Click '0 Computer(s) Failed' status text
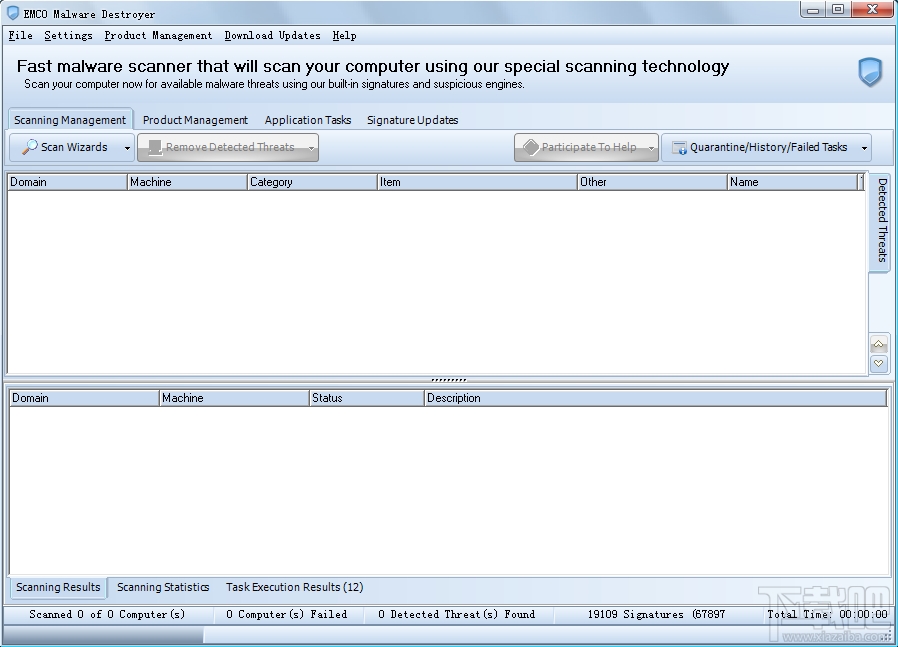 [286, 614]
